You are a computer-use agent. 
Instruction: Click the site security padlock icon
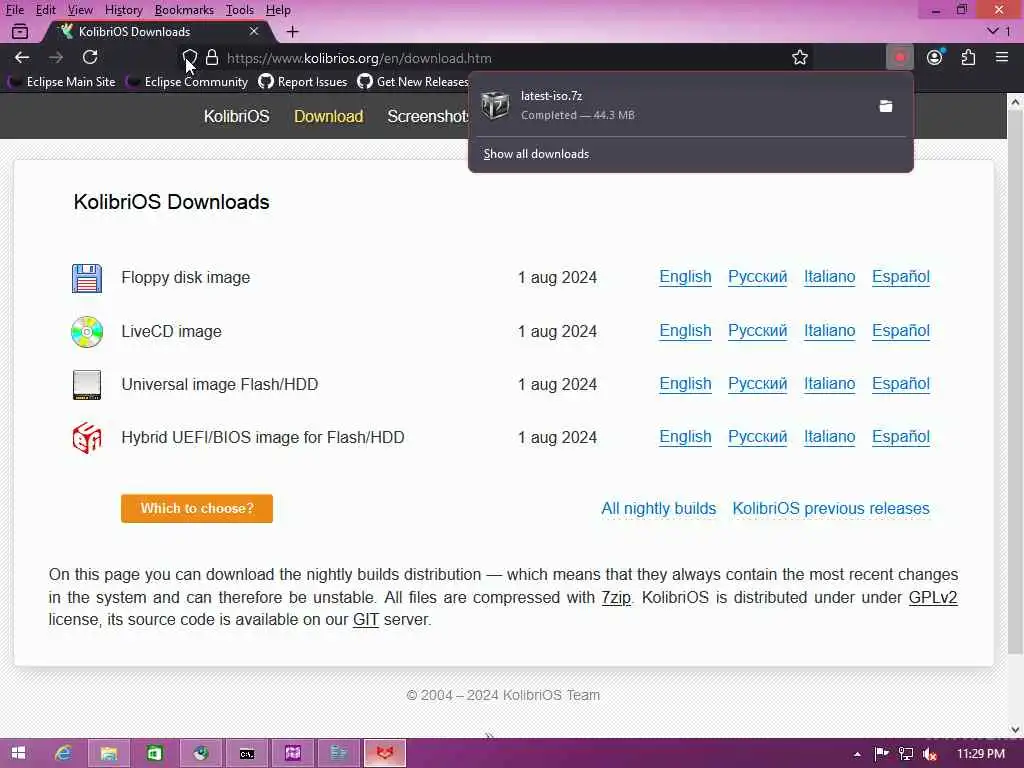point(212,58)
